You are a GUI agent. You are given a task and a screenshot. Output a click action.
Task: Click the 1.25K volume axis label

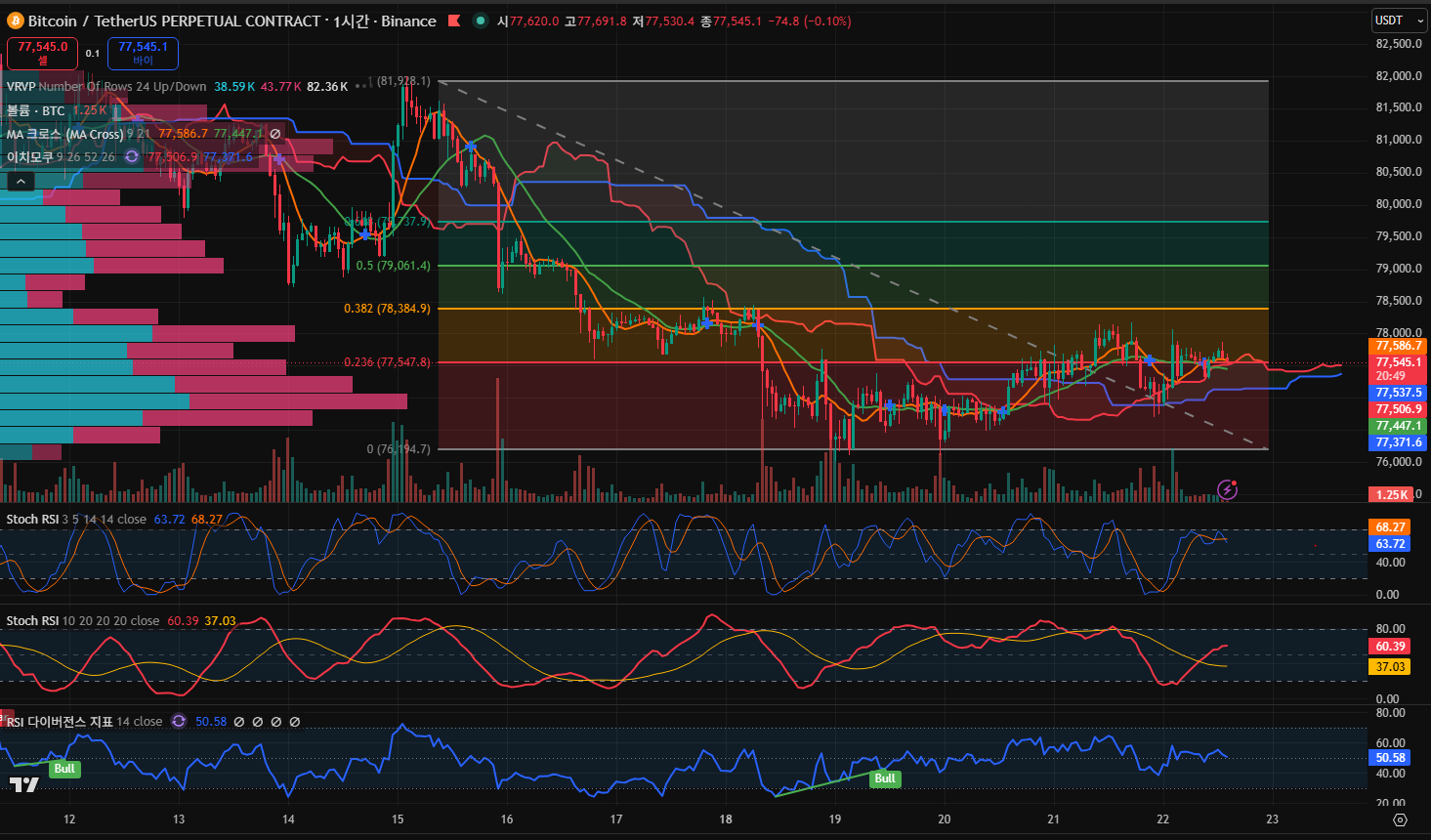point(1392,494)
